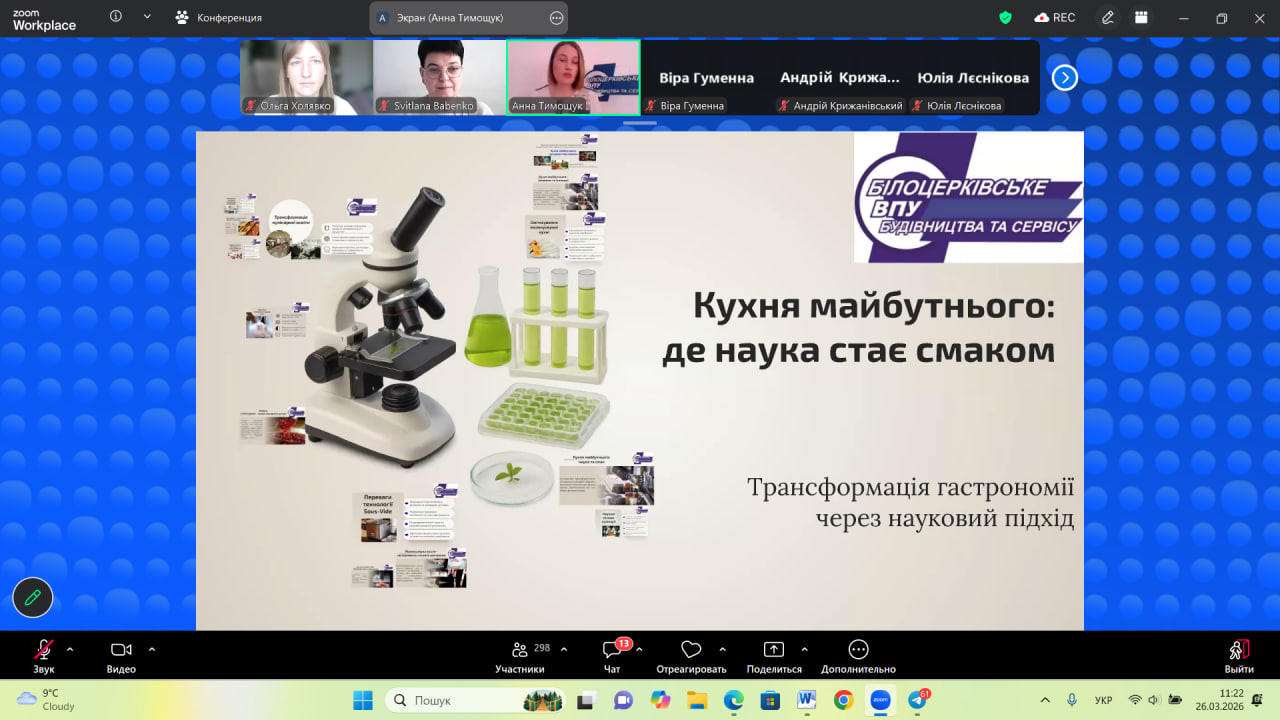This screenshot has height=720, width=1280.
Task: Click the green annotation pencil button
Action: [x=33, y=598]
